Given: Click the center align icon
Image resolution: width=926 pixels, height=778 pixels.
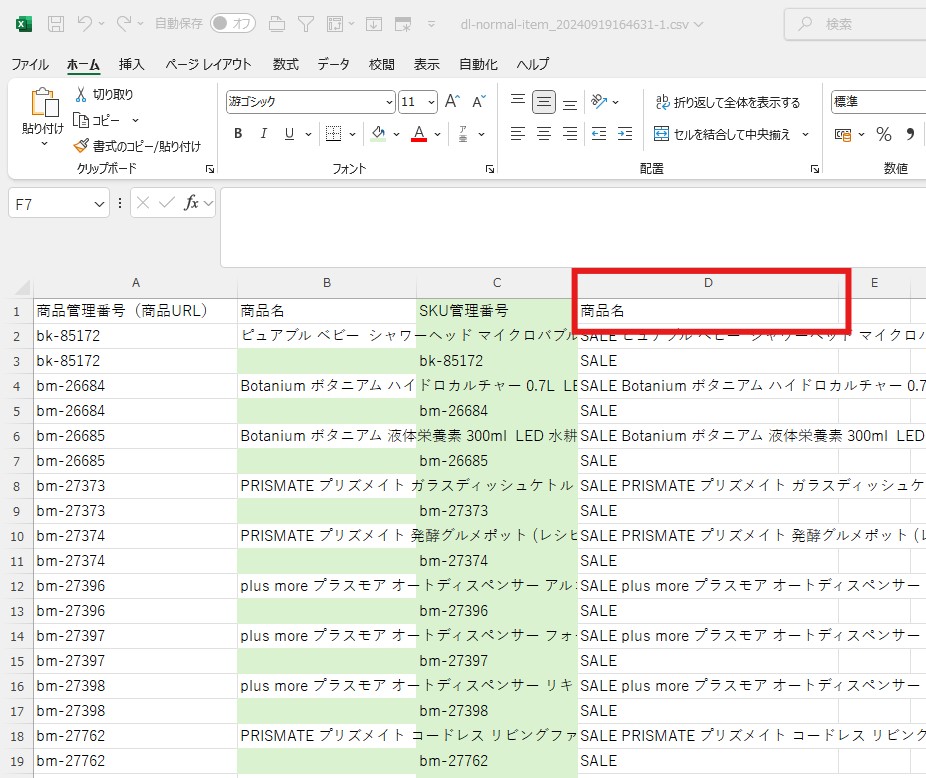Looking at the screenshot, I should pos(544,134).
